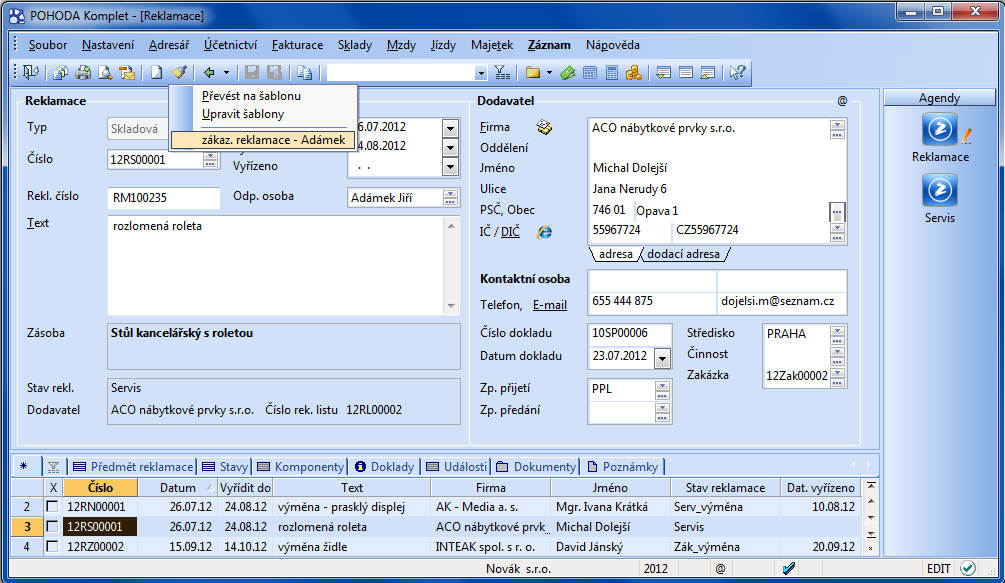Viewport: 1005px width, 583px height.
Task: Switch to Předmět reklamace tab
Action: coord(133,466)
